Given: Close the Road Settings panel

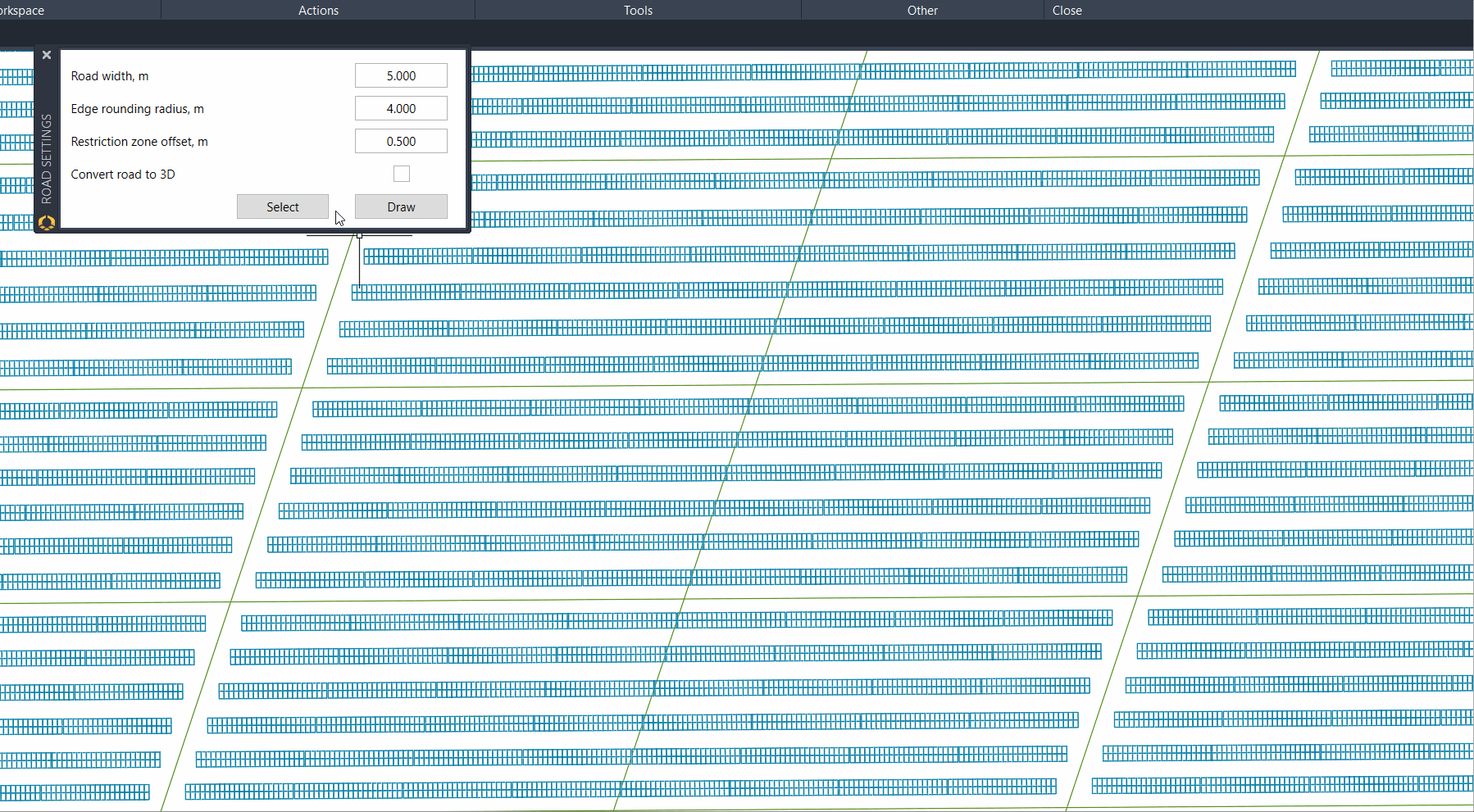Looking at the screenshot, I should click(x=47, y=55).
